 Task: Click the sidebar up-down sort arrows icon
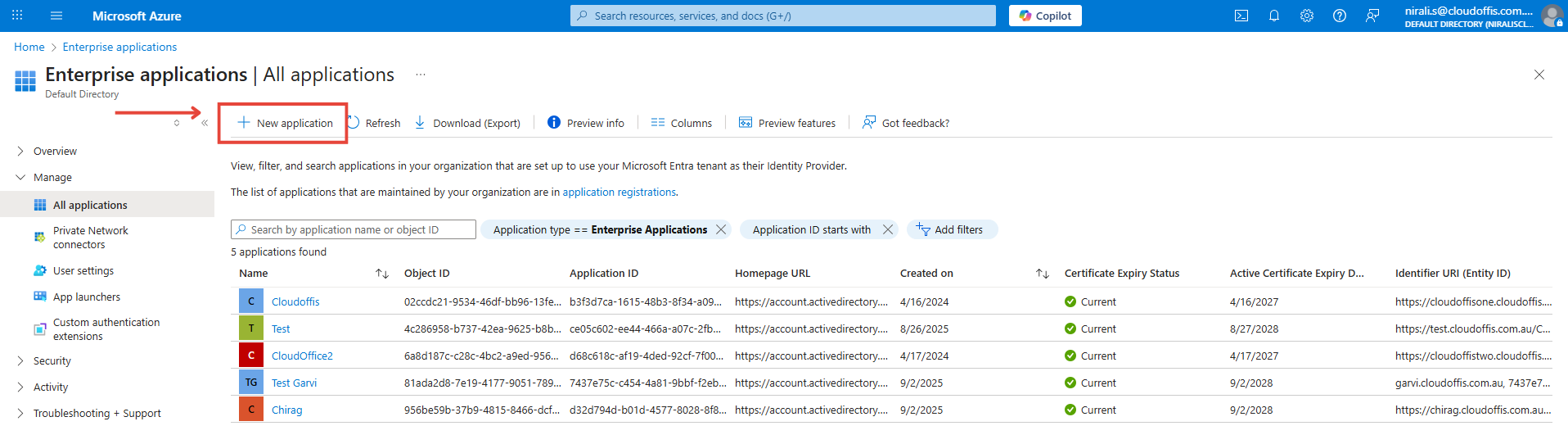tap(177, 123)
